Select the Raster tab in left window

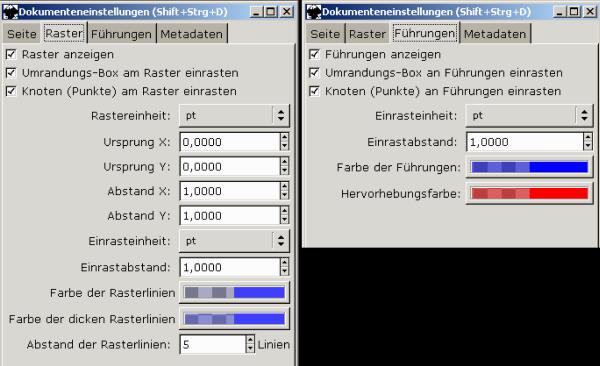(x=64, y=33)
